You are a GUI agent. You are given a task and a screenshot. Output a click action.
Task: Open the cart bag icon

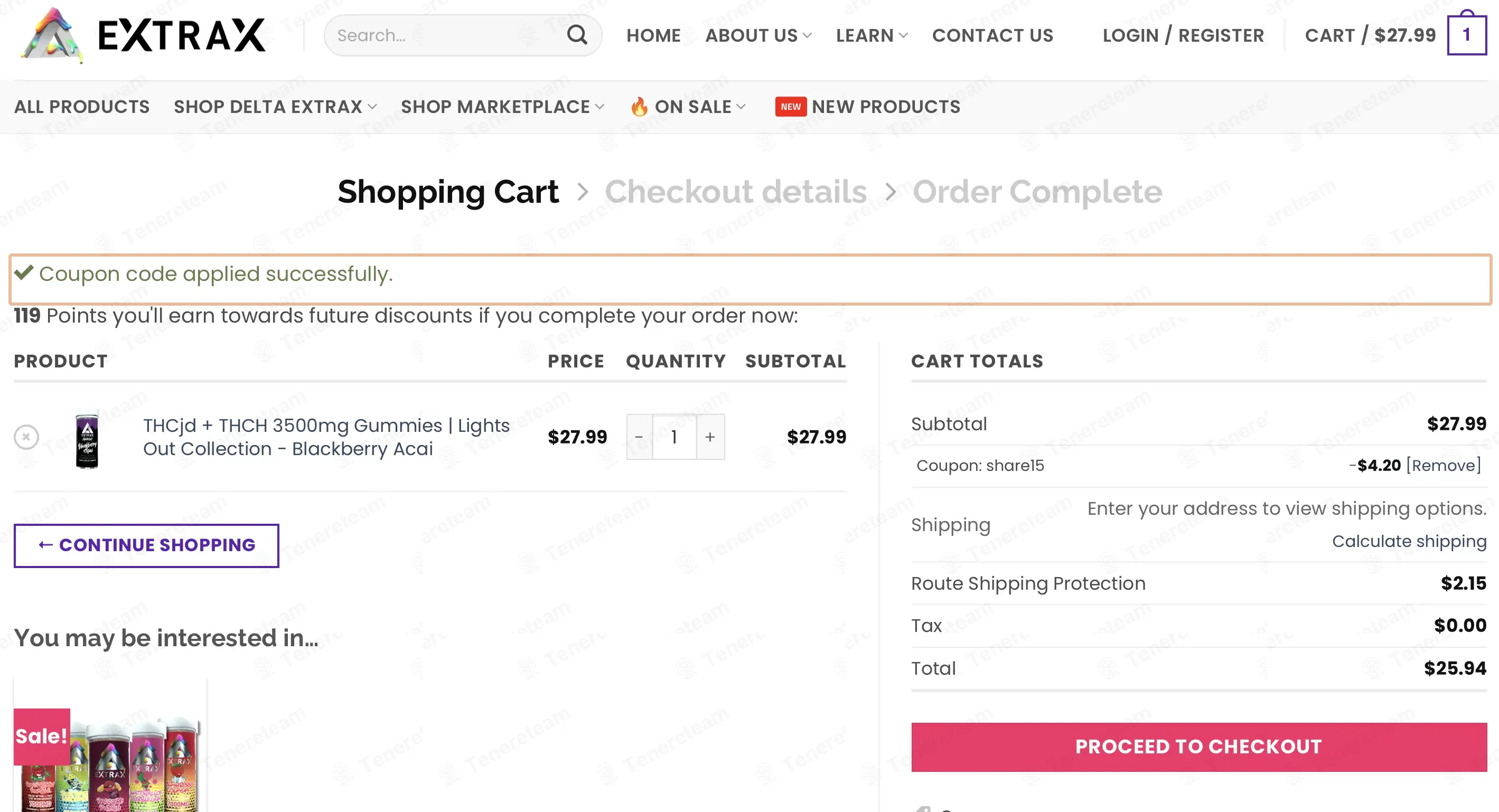[x=1466, y=34]
